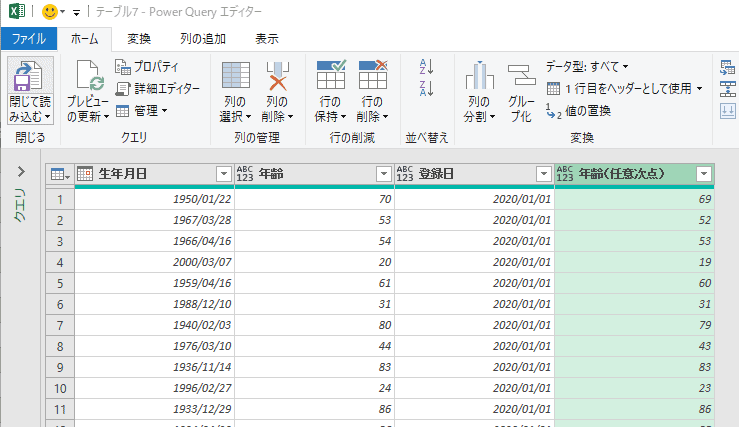The width and height of the screenshot is (739, 427).
Task: Open the 年齢(任意次点) column filter dropdown
Action: (704, 174)
